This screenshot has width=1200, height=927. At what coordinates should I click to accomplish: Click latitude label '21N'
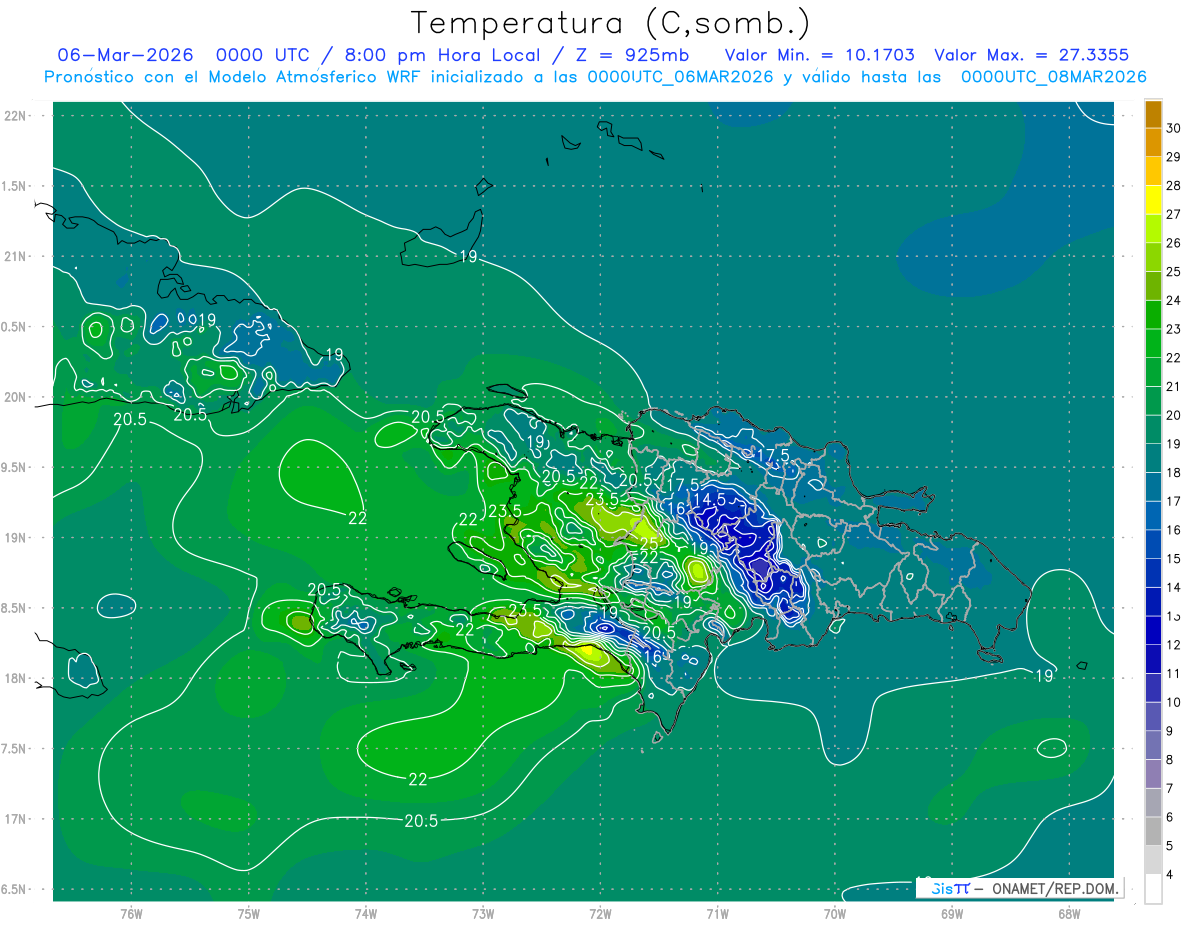(15, 256)
